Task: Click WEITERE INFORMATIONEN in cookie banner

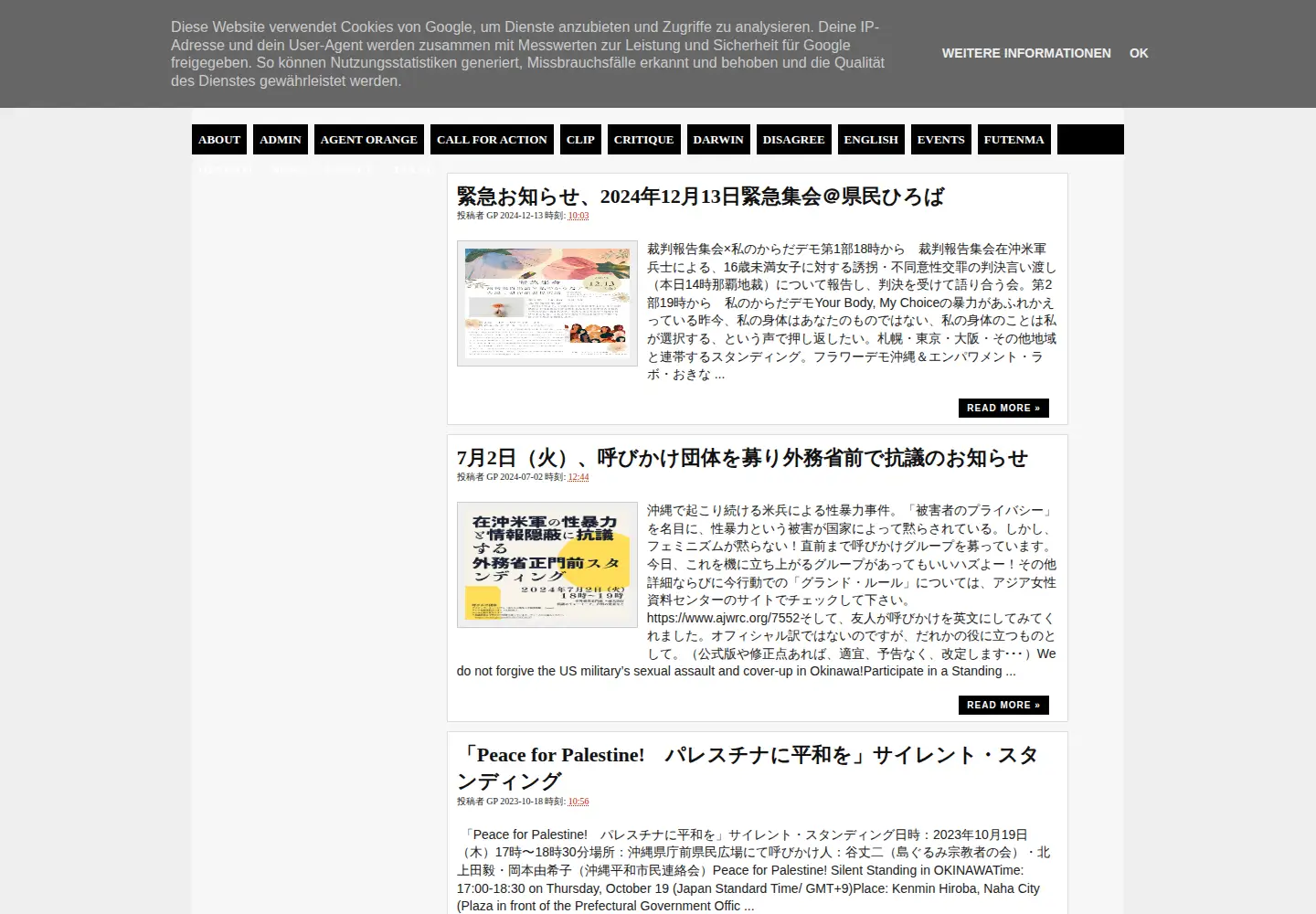Action: [x=1026, y=53]
